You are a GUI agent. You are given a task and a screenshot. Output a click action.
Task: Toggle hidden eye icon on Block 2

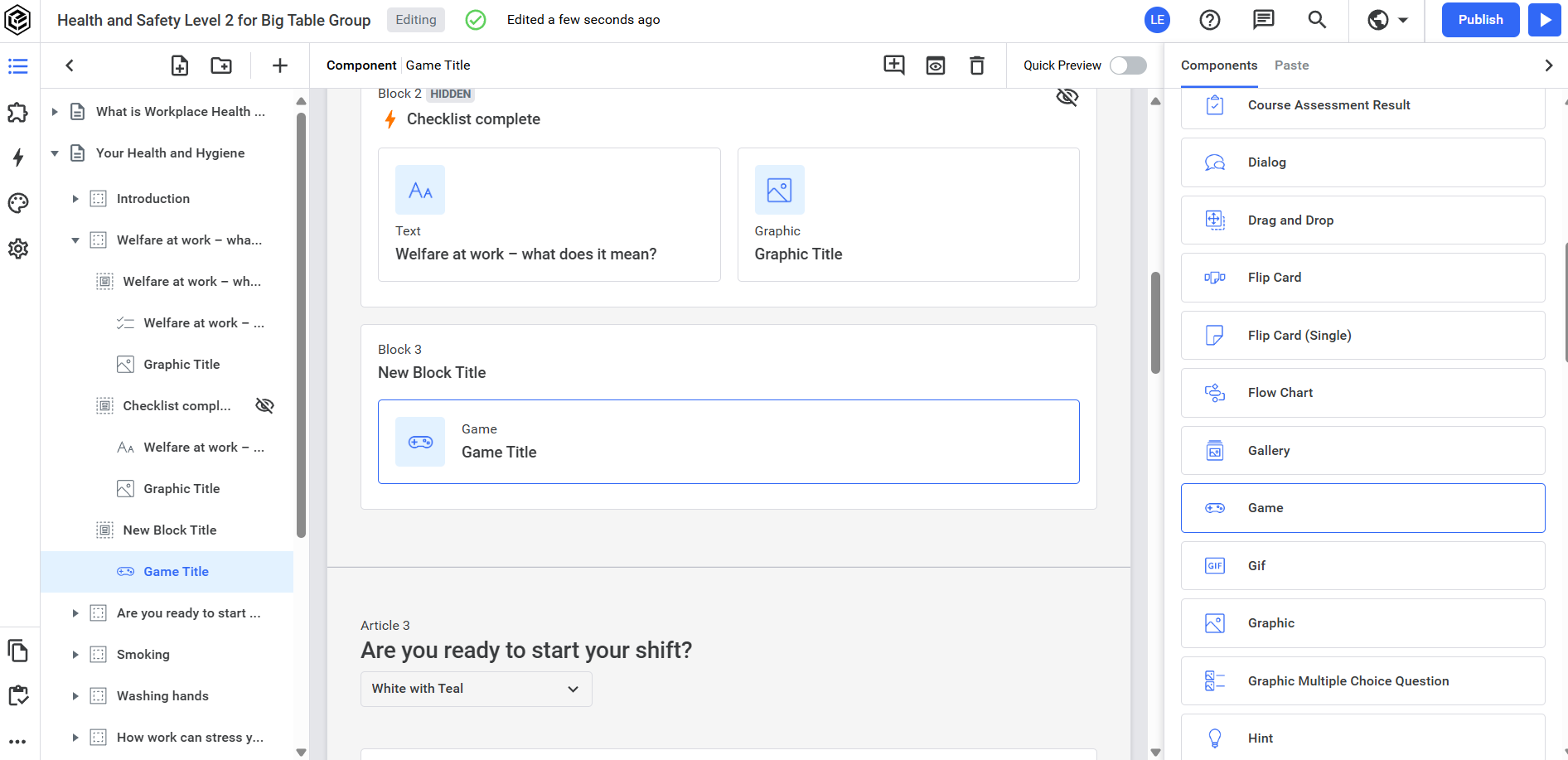pos(1067,97)
